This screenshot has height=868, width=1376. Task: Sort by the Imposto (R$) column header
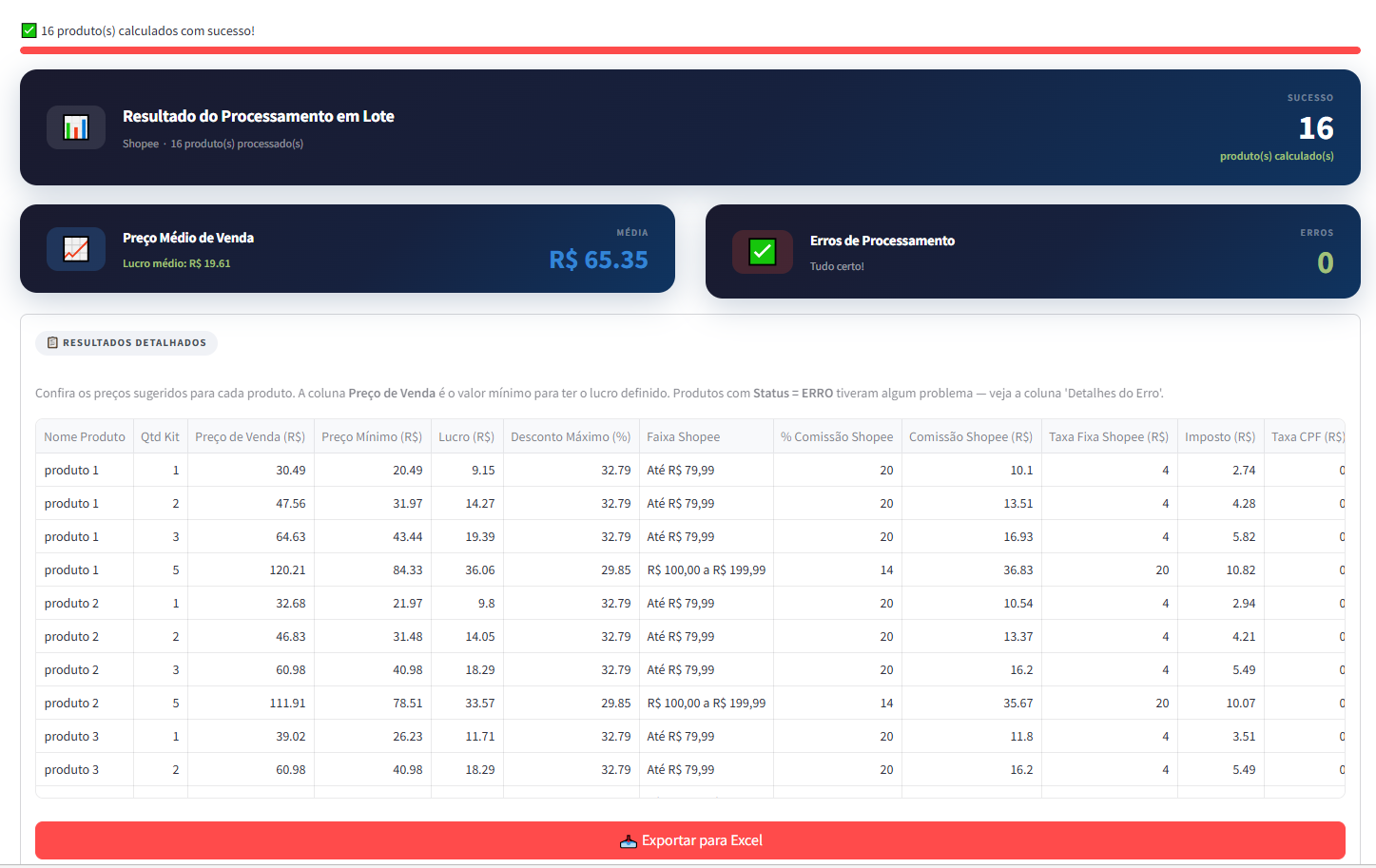(1220, 436)
